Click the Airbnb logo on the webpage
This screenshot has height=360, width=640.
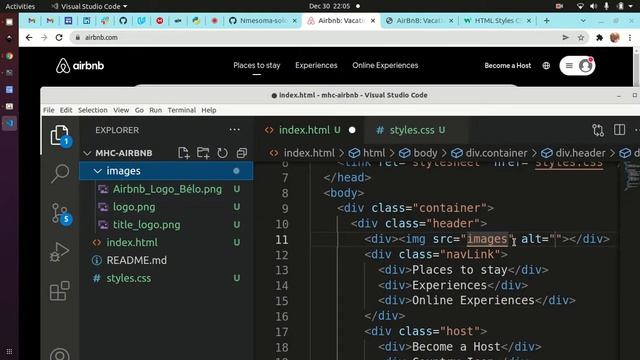click(x=80, y=65)
